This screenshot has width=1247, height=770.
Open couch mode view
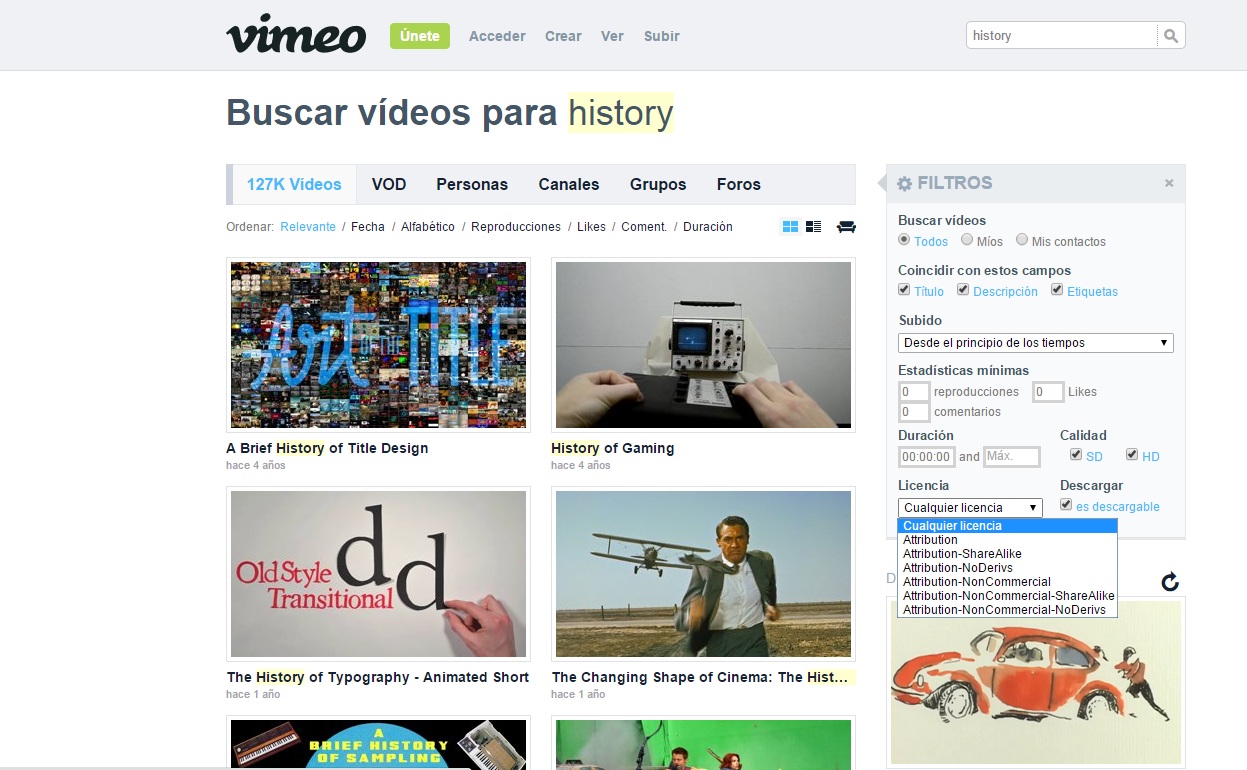846,227
